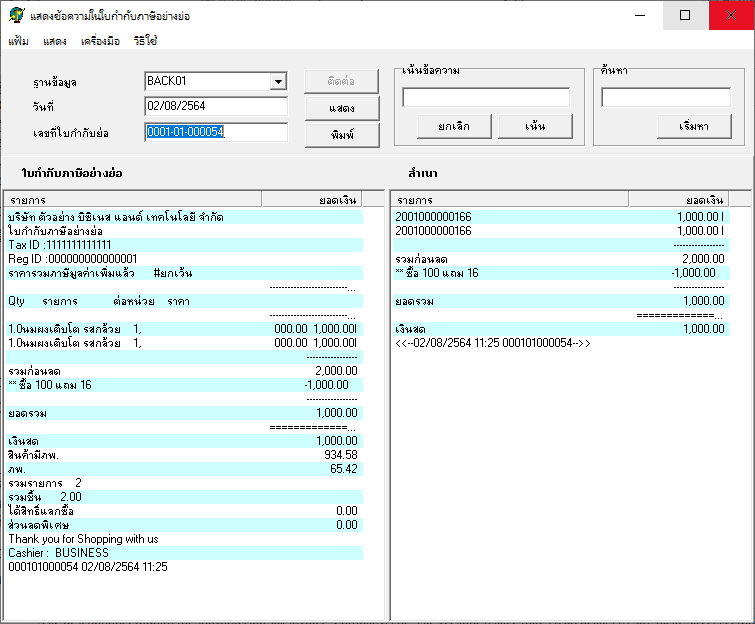Expand the ฐานข้อมูล dropdown showing BACK01
Viewport: 755px width, 624px height.
[278, 82]
